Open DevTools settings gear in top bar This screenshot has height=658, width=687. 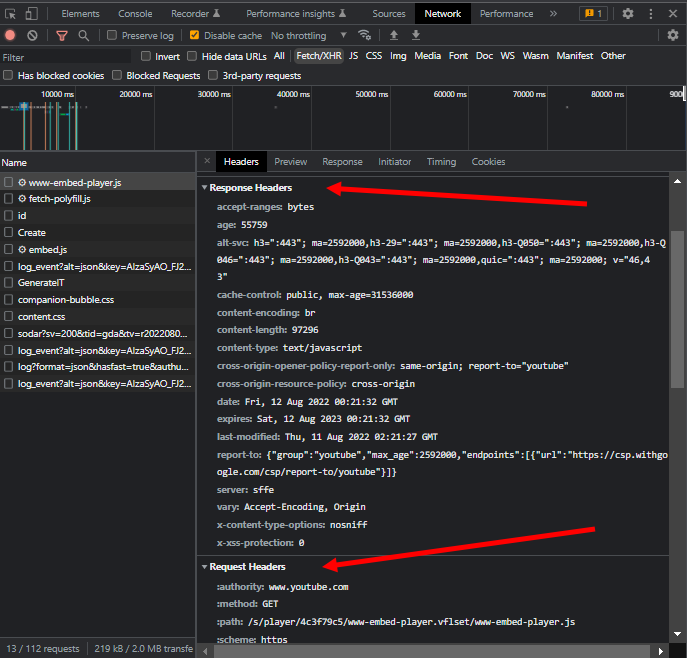(628, 14)
